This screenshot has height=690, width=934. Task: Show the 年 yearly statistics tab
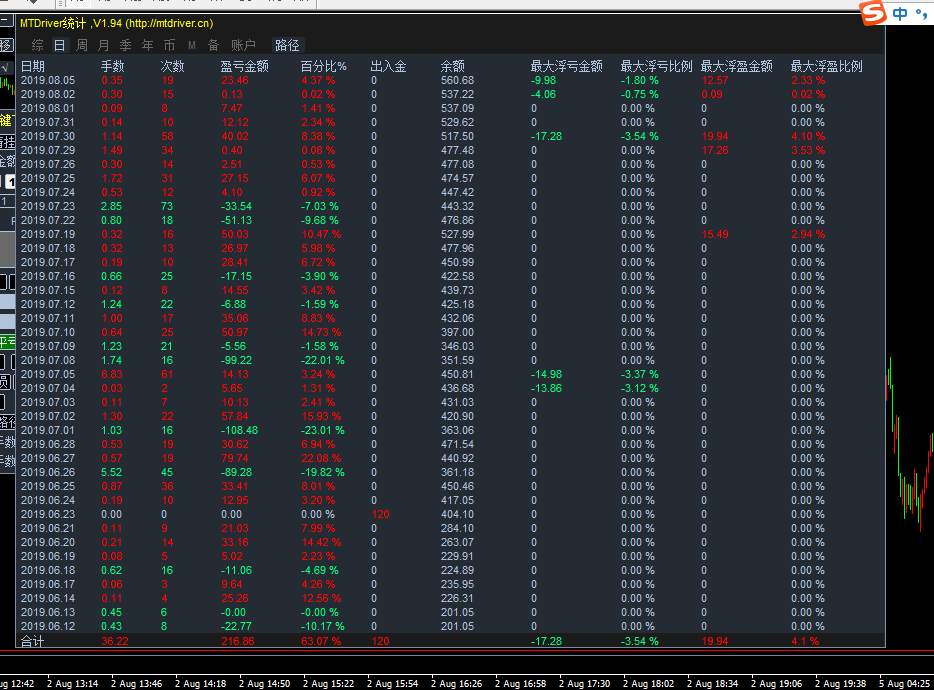point(148,45)
